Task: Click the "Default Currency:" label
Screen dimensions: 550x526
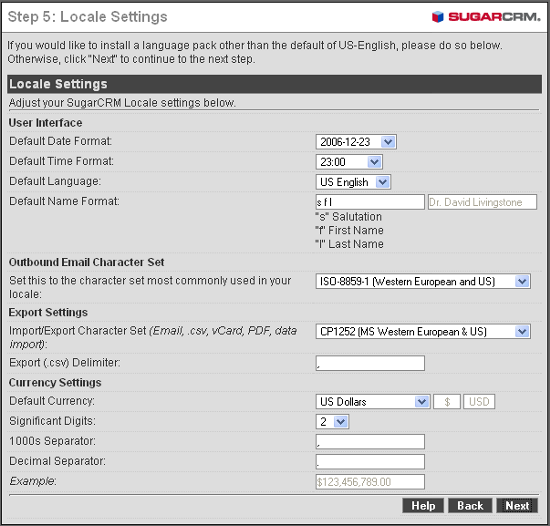Action: pos(52,401)
